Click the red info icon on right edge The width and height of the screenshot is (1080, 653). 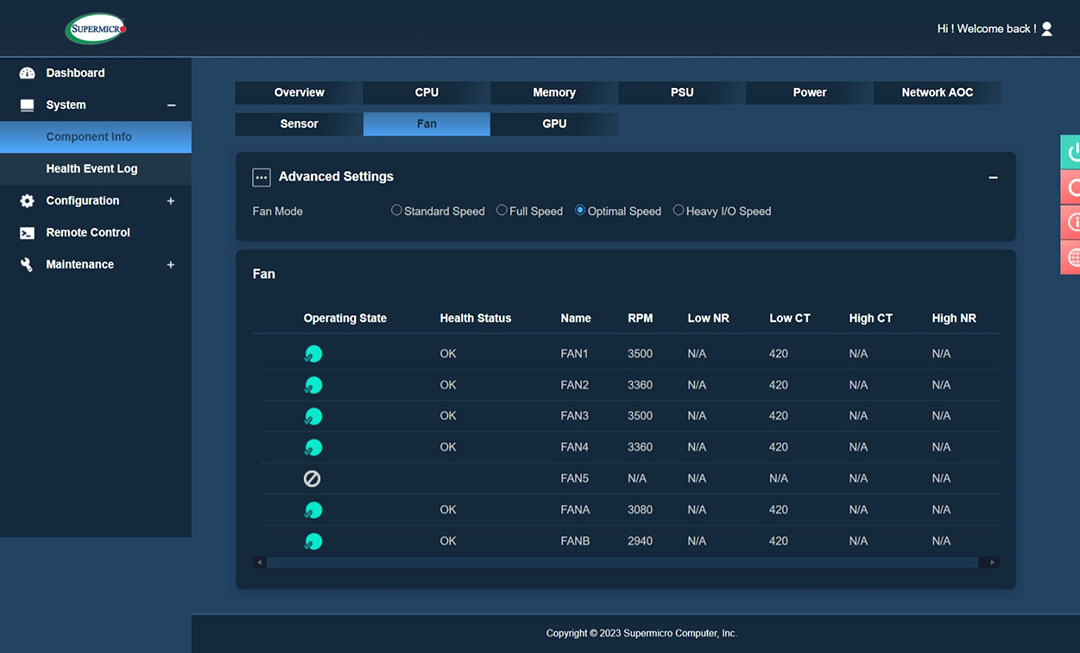[1070, 222]
